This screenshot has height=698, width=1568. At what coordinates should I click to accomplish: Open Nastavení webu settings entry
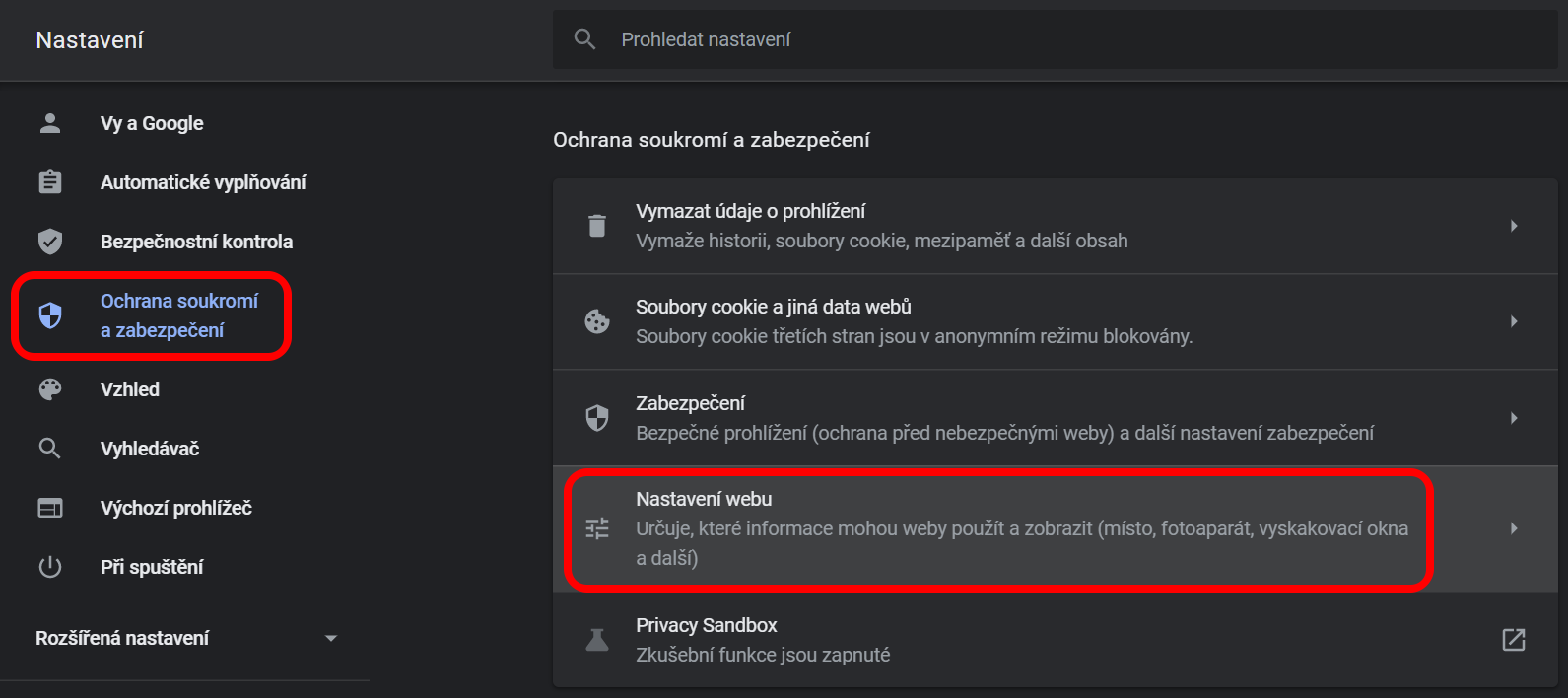point(1056,528)
